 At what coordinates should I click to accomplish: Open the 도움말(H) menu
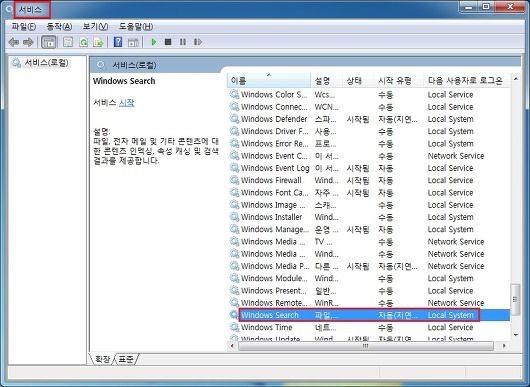[136, 26]
